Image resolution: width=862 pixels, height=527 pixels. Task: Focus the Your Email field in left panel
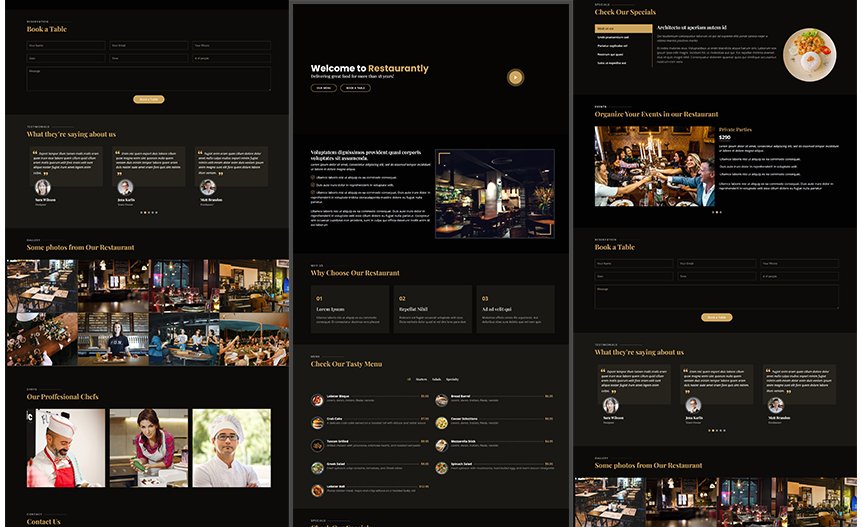pyautogui.click(x=148, y=46)
